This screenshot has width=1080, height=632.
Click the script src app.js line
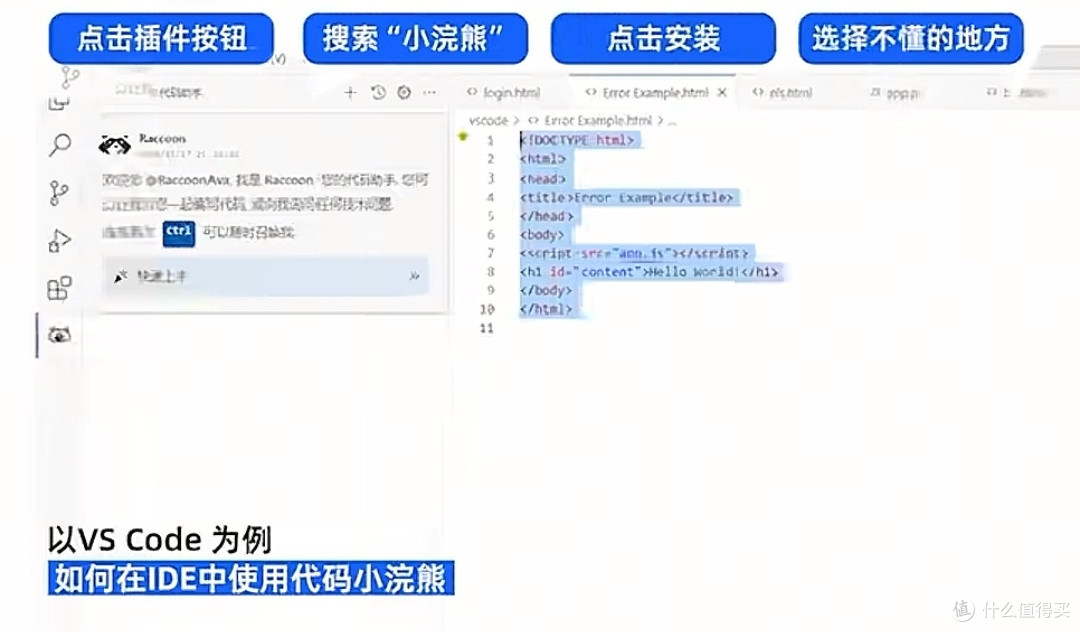coord(634,253)
